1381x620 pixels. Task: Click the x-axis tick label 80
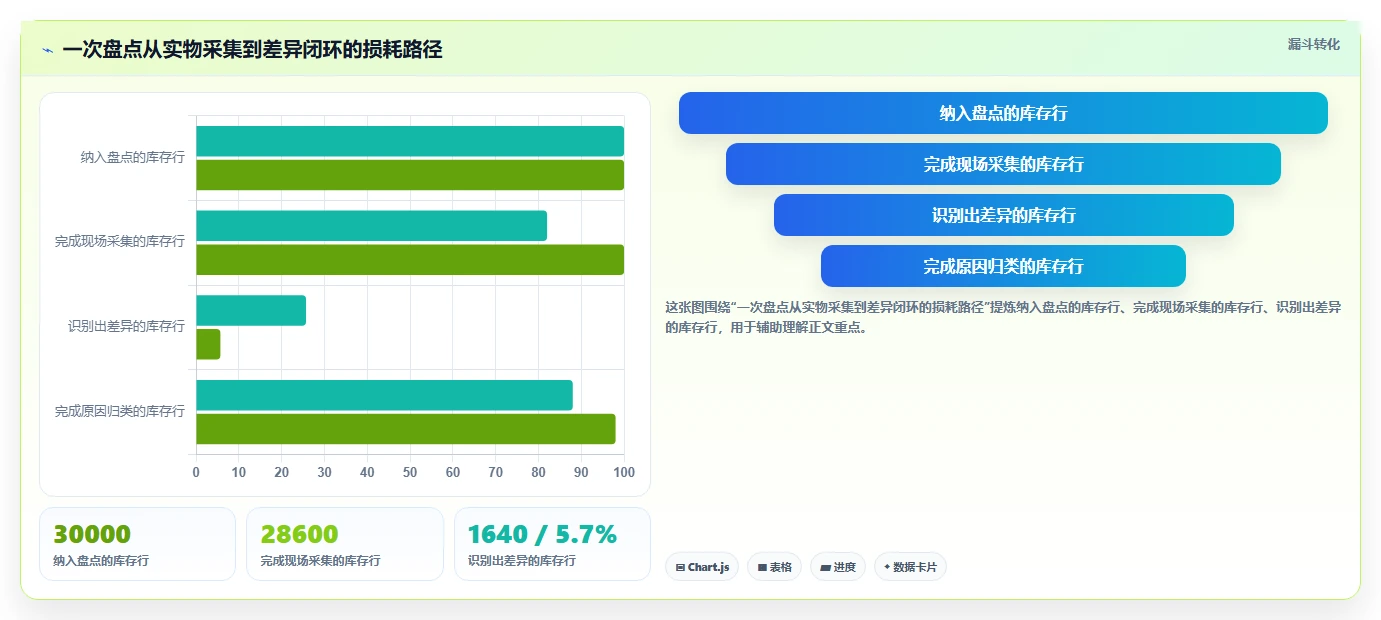(x=538, y=472)
